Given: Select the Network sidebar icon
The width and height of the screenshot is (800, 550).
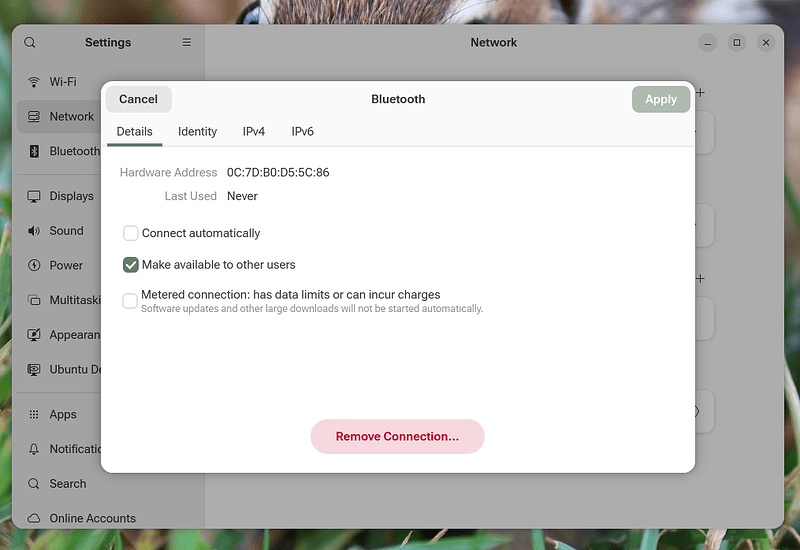Looking at the screenshot, I should point(34,116).
